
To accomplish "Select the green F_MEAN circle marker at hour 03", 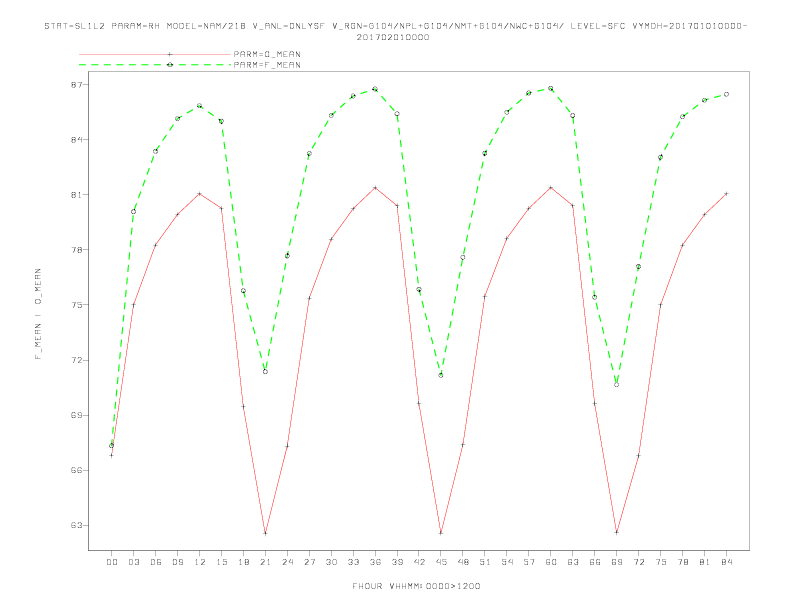I will click(133, 212).
